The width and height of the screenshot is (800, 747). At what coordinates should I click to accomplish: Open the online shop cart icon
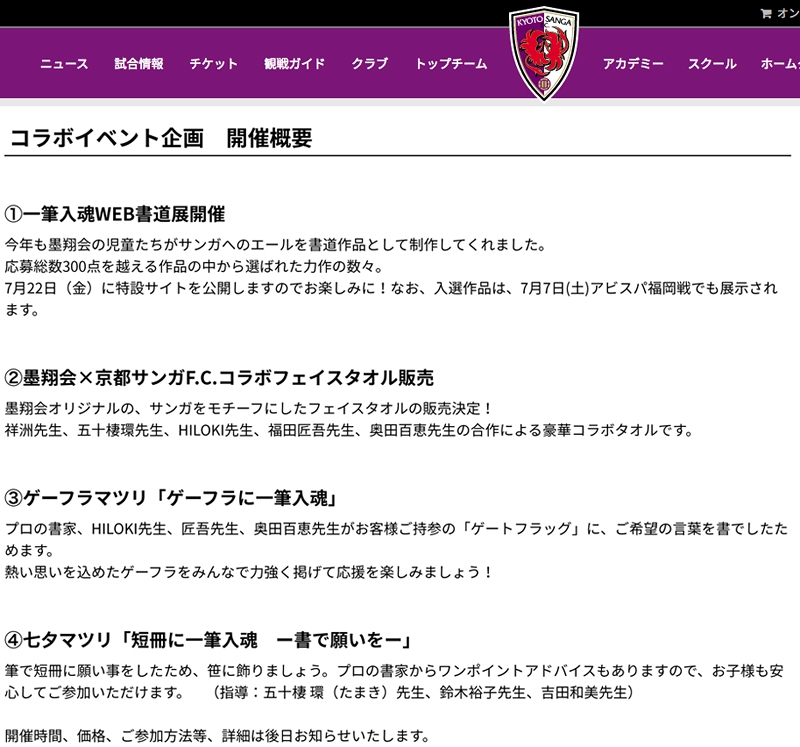tap(766, 14)
